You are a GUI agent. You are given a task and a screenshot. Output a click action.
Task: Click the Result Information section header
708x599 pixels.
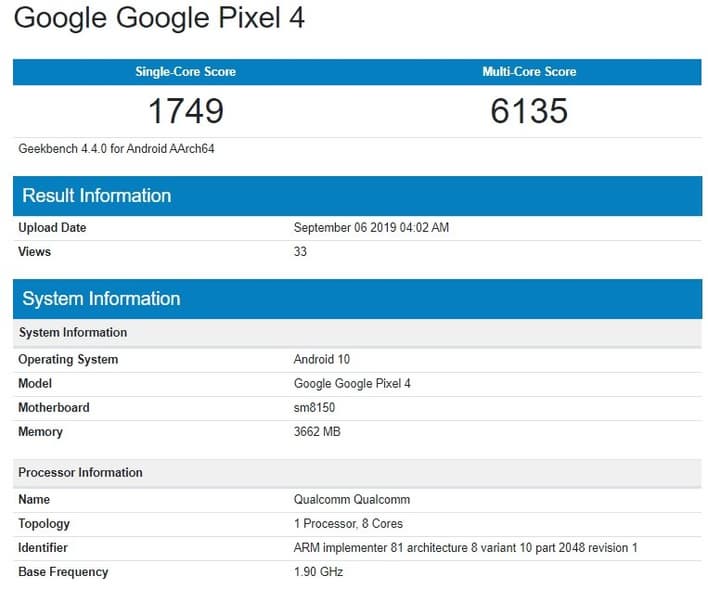(97, 195)
